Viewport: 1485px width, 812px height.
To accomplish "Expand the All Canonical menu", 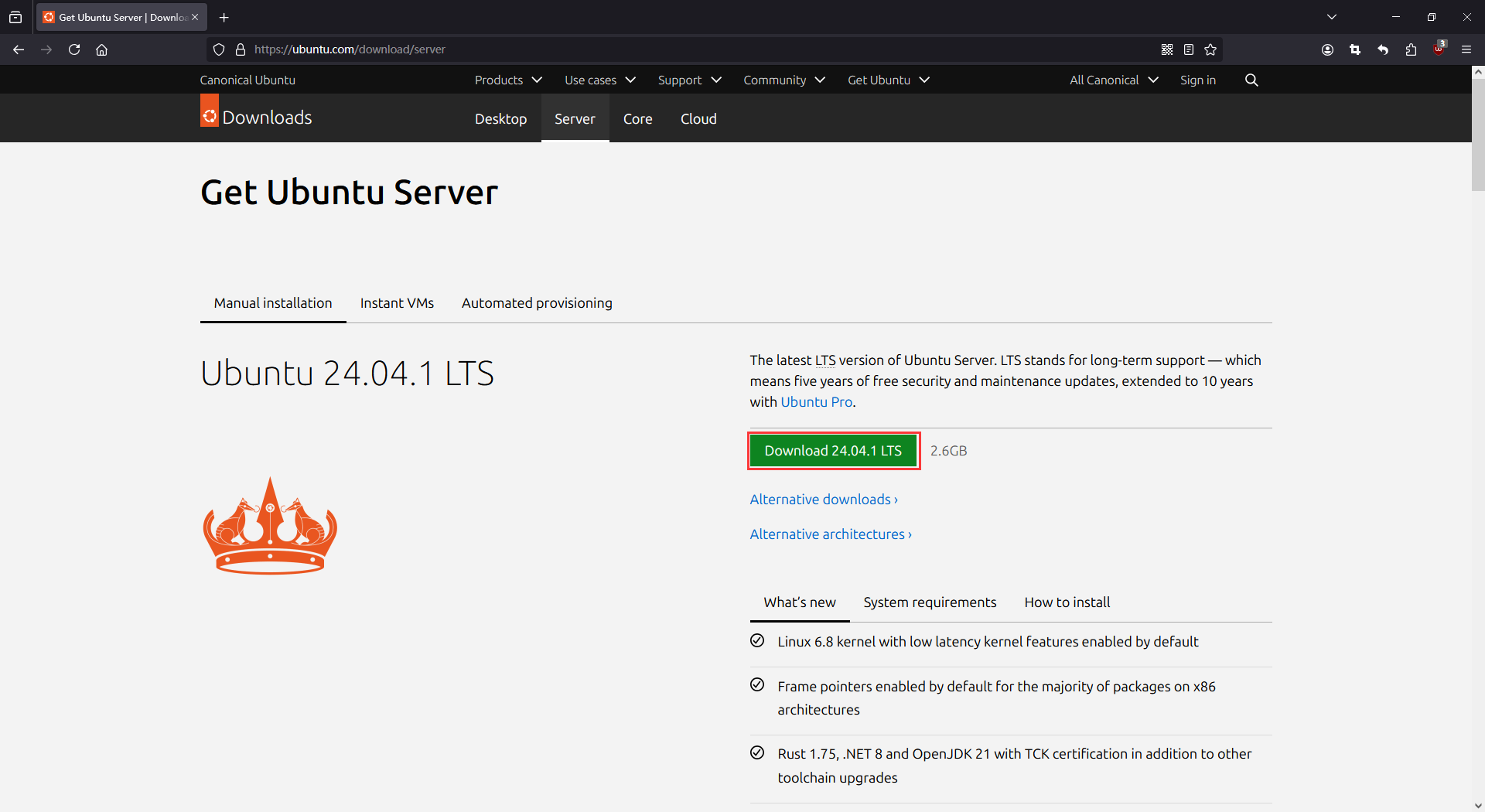I will click(1114, 80).
